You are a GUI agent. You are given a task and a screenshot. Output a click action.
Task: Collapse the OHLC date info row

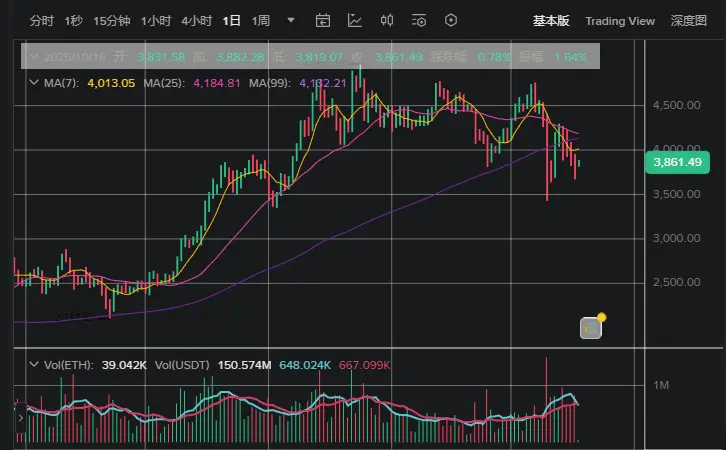[x=33, y=56]
